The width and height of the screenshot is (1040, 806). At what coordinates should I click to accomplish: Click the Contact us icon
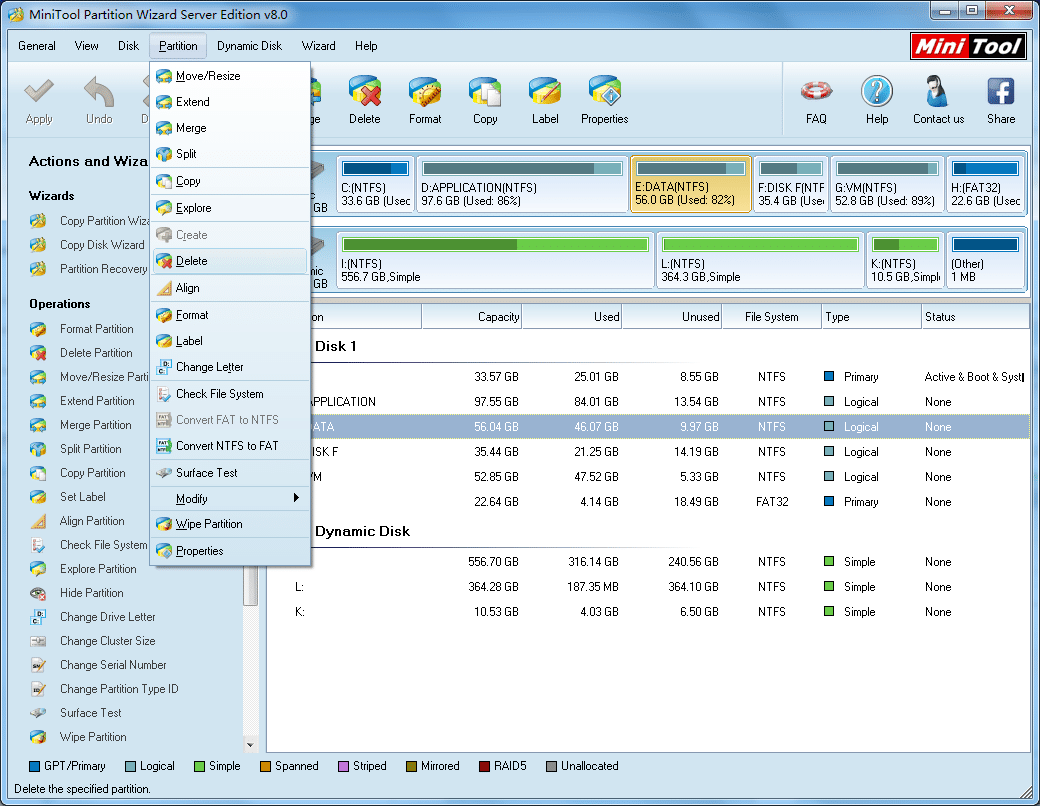[937, 100]
